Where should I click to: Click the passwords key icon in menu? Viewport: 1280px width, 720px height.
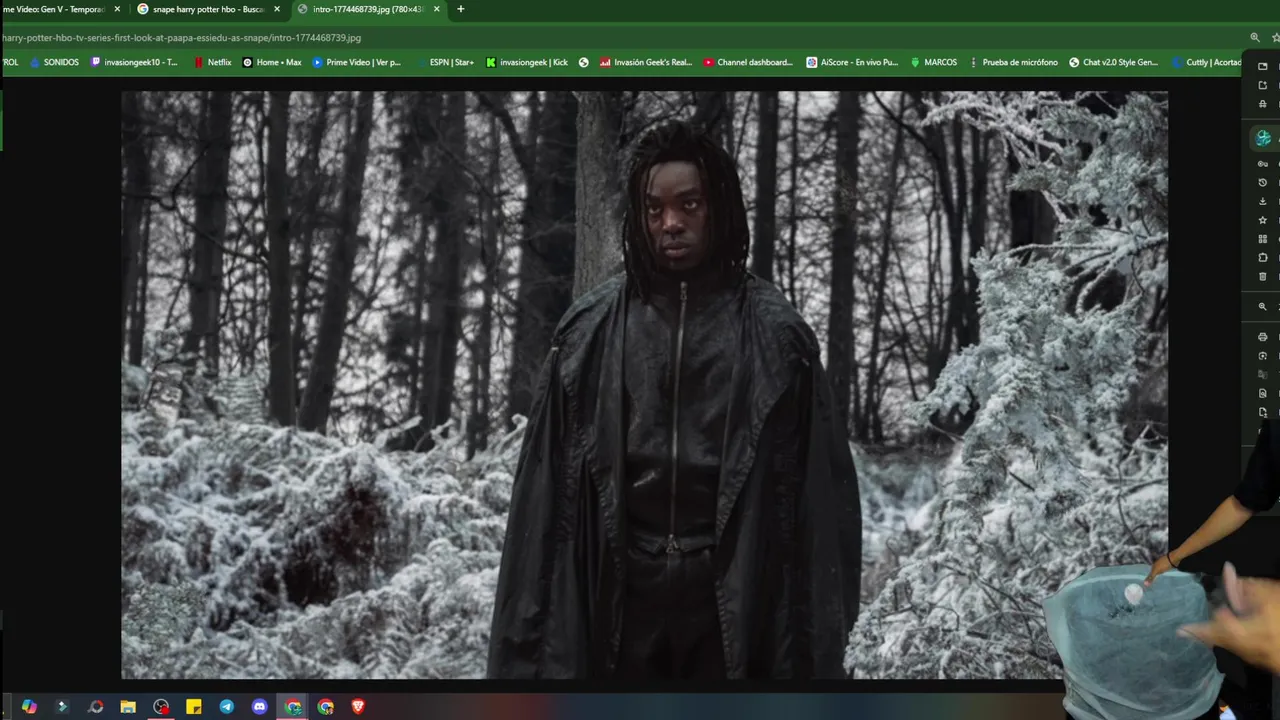1263,164
